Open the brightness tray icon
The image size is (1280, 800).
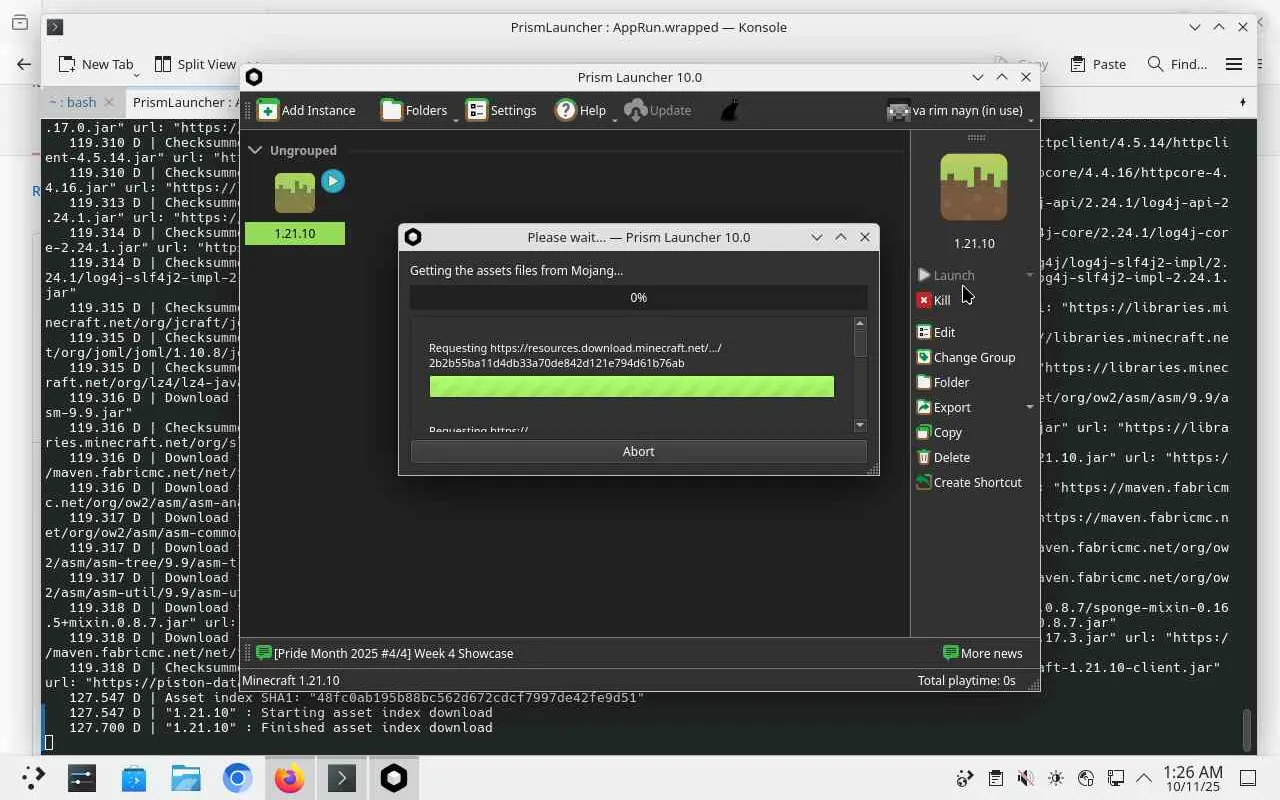pyautogui.click(x=1056, y=778)
